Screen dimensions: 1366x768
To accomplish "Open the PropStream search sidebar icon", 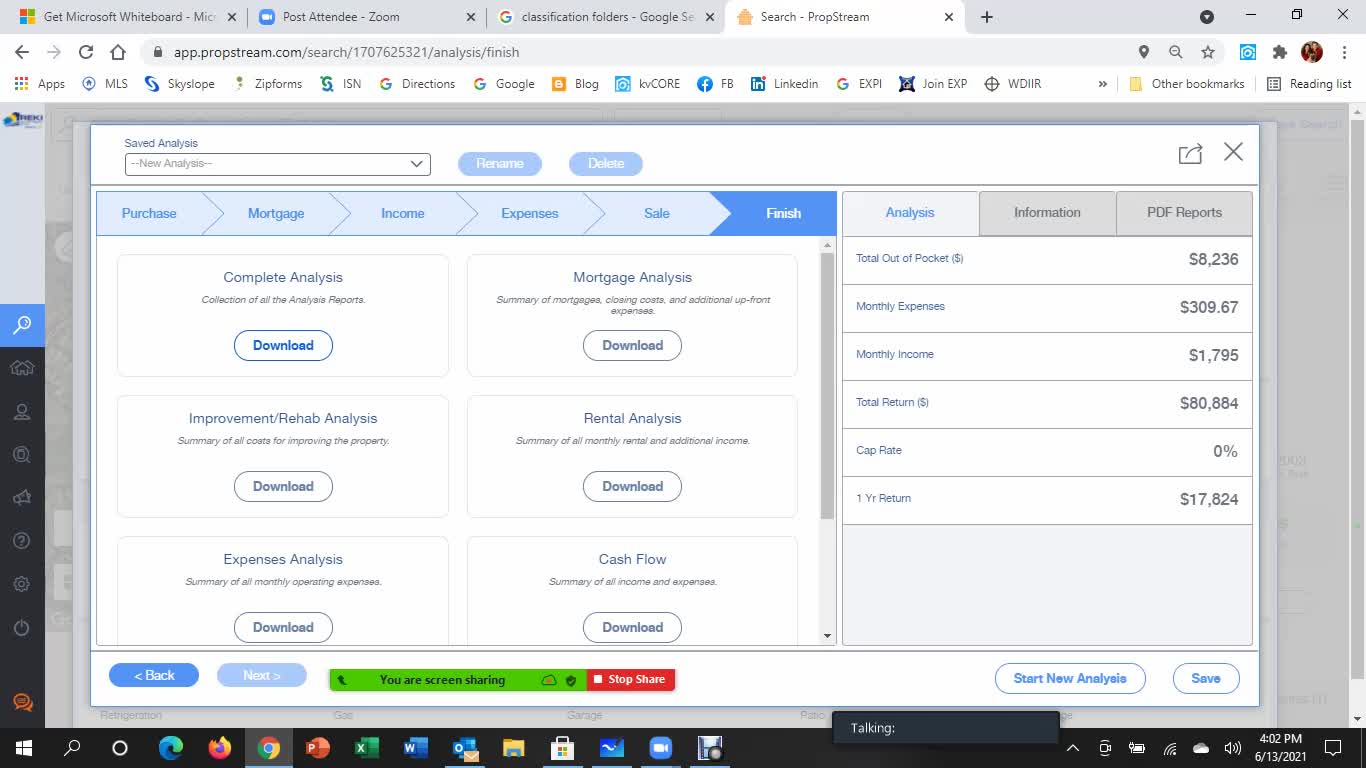I will 22,324.
